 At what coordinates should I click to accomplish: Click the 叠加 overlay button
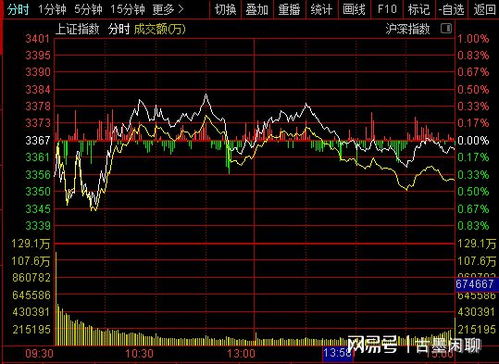click(257, 9)
